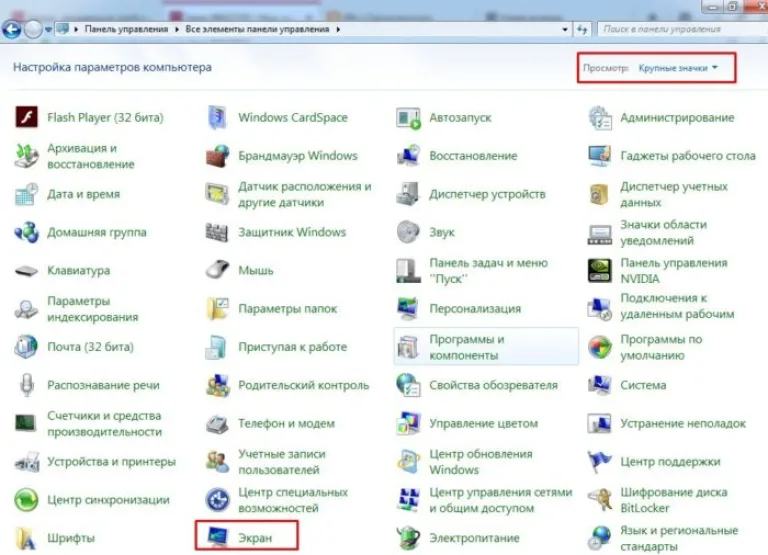The height and width of the screenshot is (555, 768).
Task: Click the Forward navigation button
Action: (x=33, y=29)
